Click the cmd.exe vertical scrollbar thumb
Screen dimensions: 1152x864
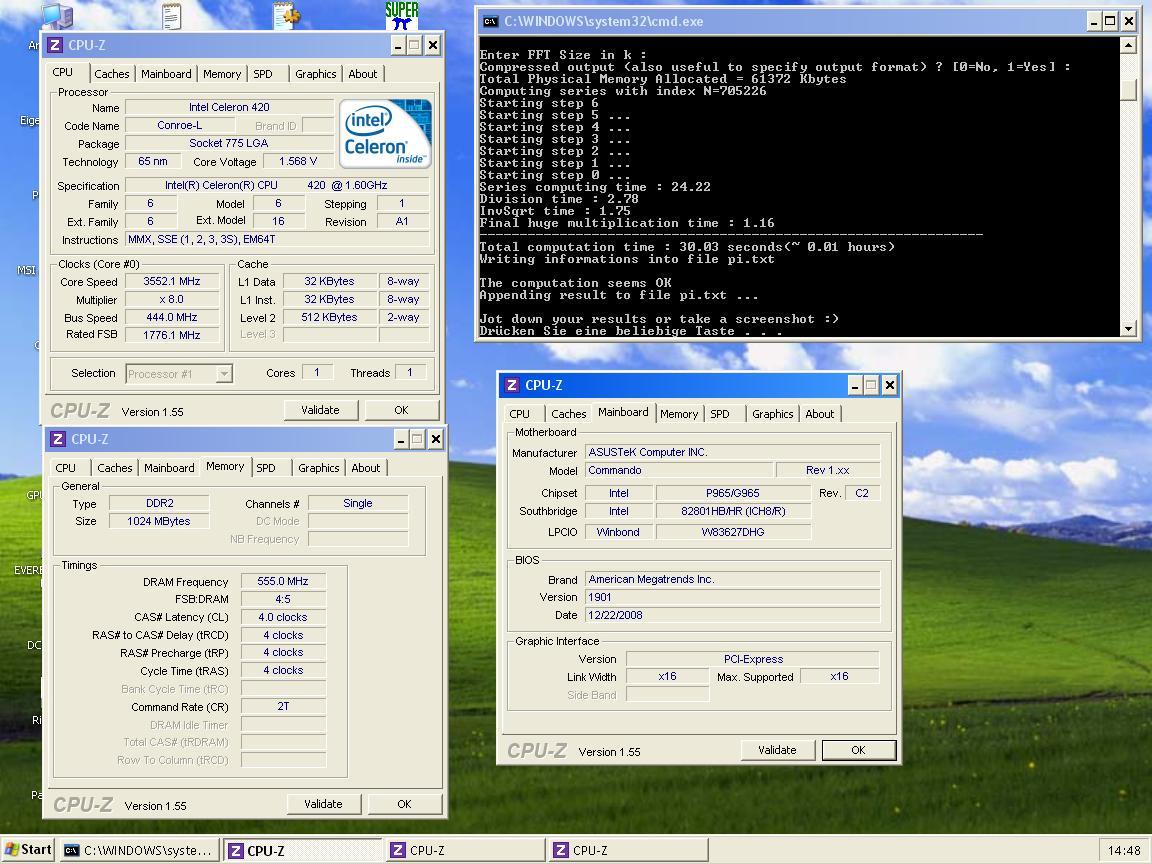coord(1129,90)
